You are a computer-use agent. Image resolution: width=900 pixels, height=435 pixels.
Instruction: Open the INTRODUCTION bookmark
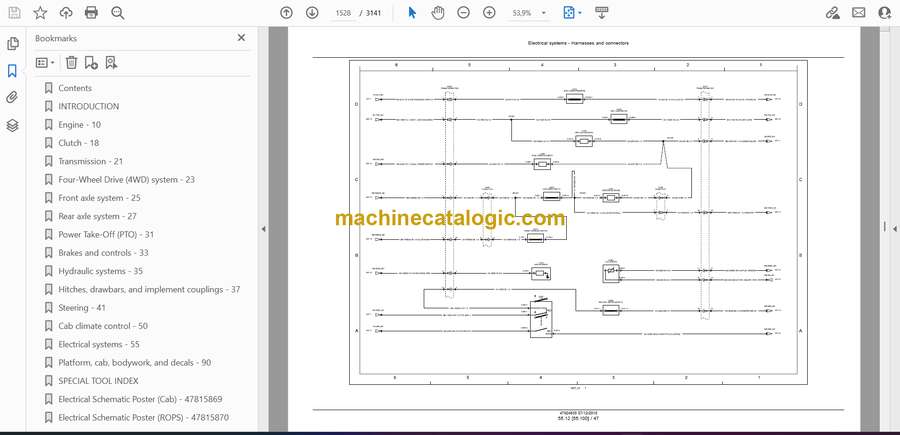click(89, 106)
